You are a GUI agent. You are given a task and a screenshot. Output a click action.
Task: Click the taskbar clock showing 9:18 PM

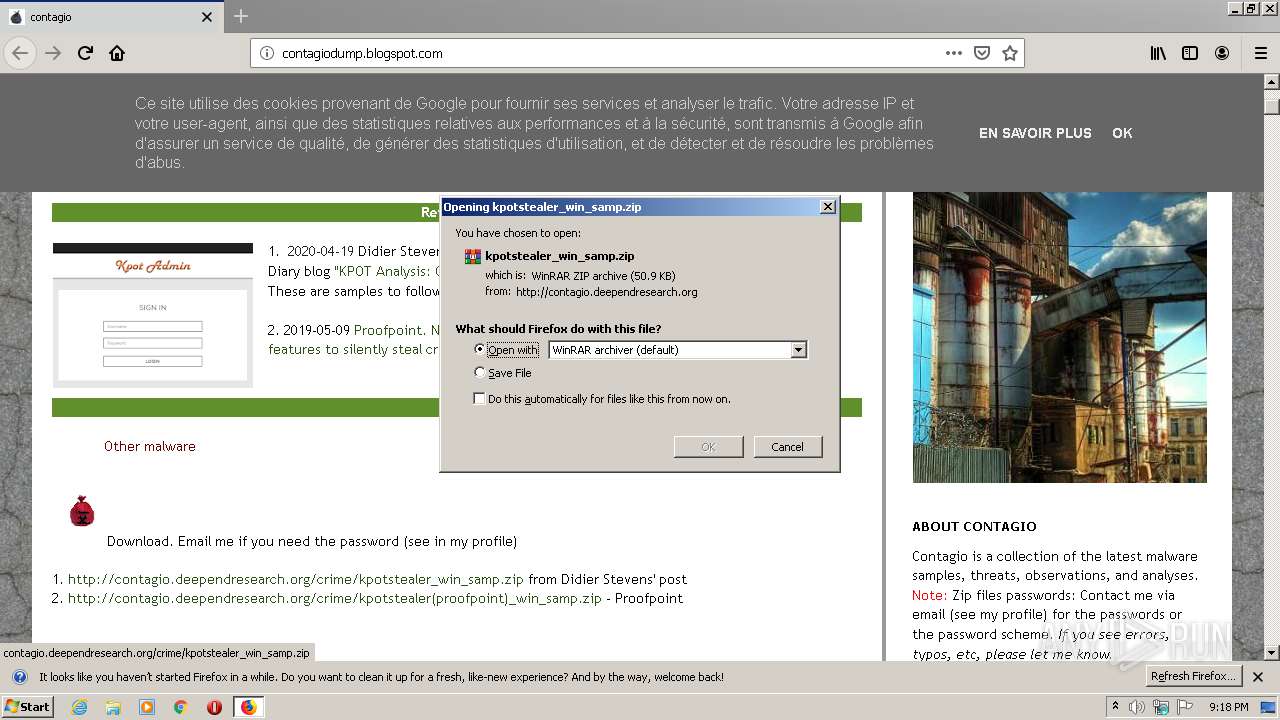(1228, 707)
